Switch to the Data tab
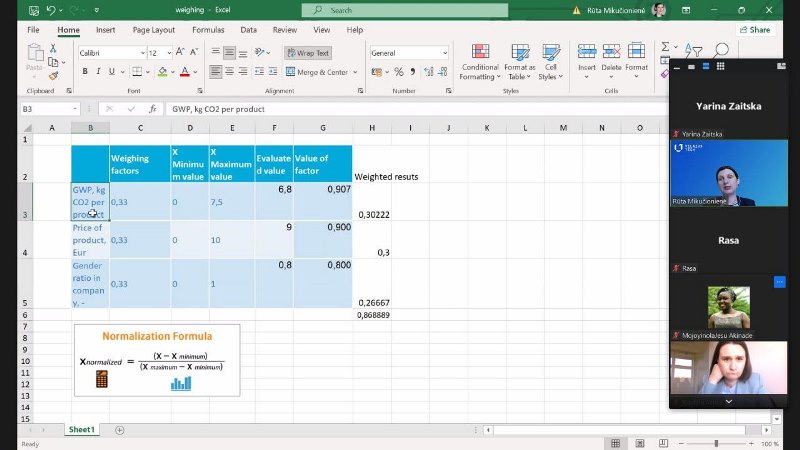 pos(248,30)
